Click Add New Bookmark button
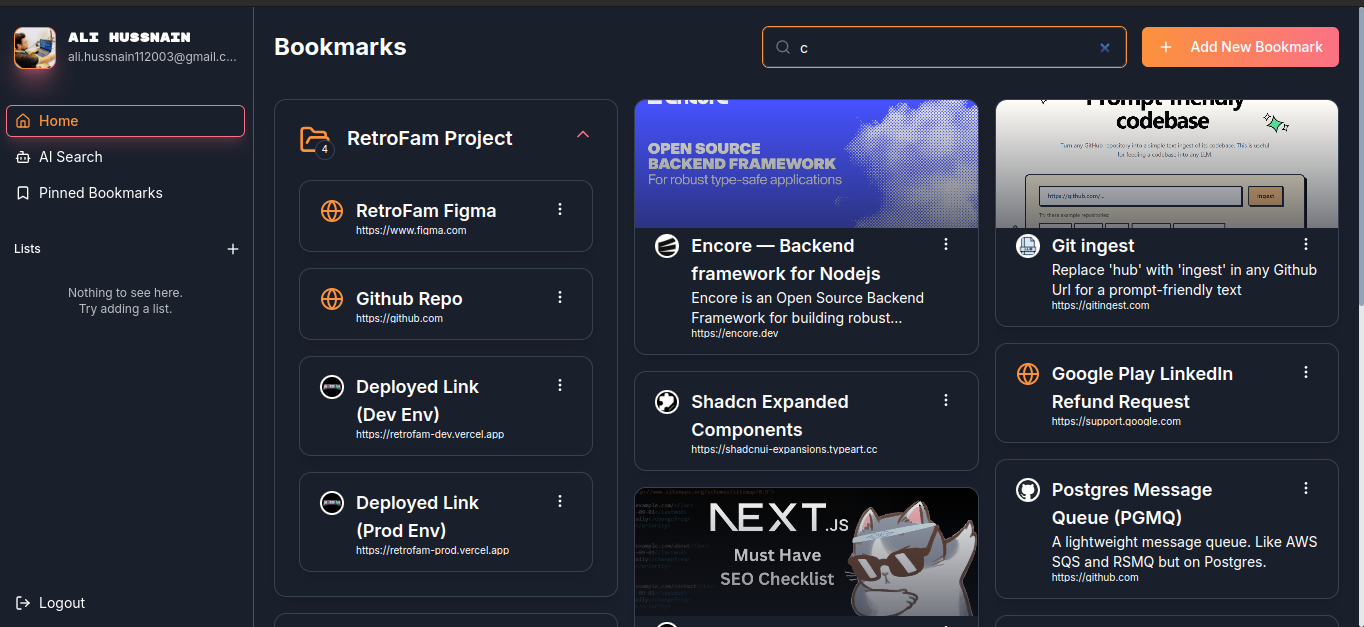Screen dimensions: 1364x627 (1240, 47)
